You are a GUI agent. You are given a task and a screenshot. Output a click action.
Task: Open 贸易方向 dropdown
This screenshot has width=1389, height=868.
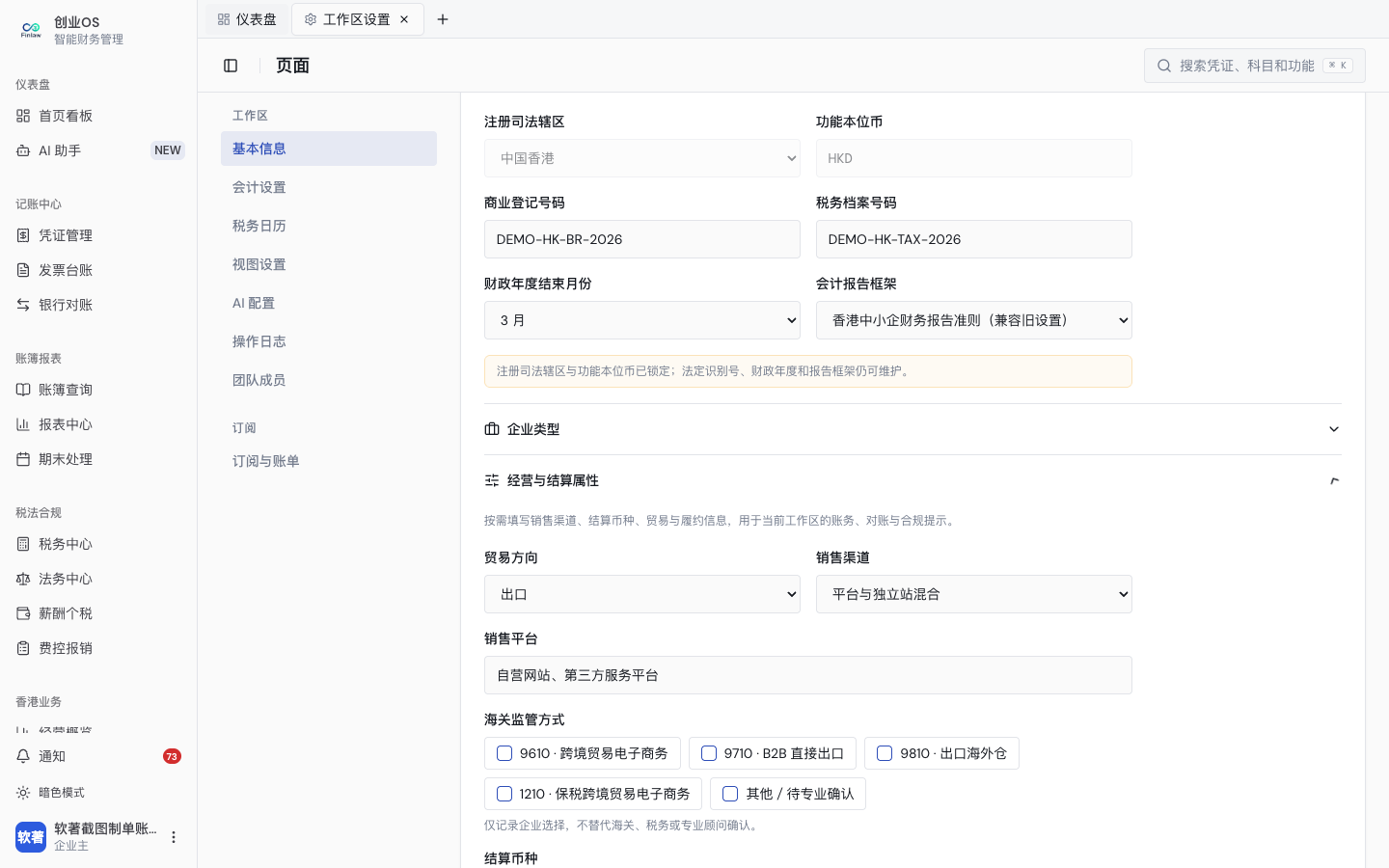(x=642, y=594)
